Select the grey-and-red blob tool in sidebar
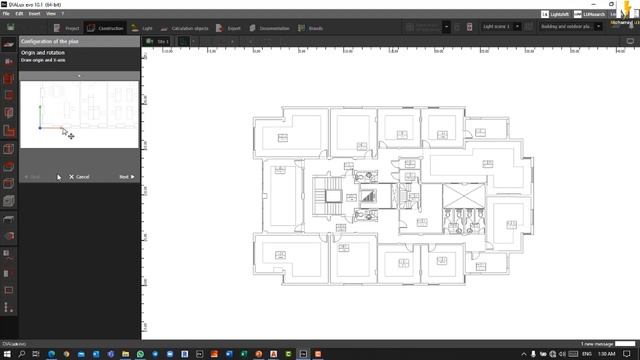The width and height of the screenshot is (640, 360). [9, 236]
